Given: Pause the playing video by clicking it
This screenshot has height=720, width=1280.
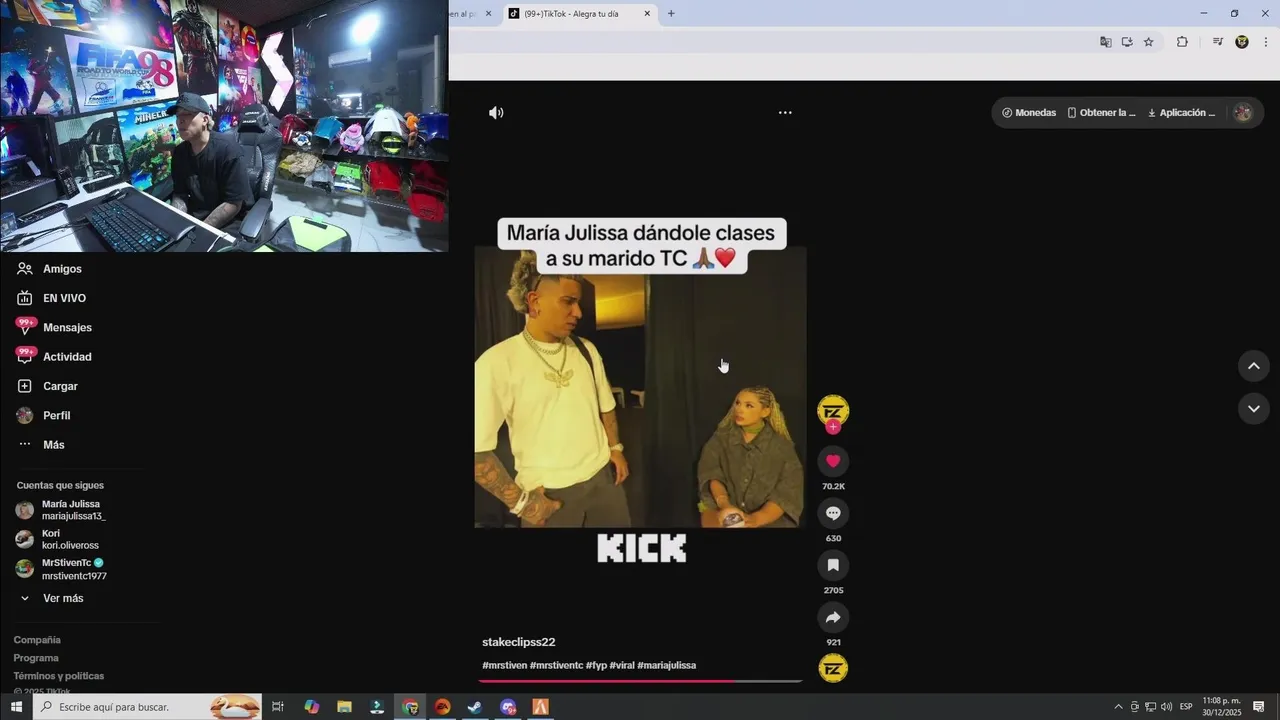Looking at the screenshot, I should click(x=640, y=388).
